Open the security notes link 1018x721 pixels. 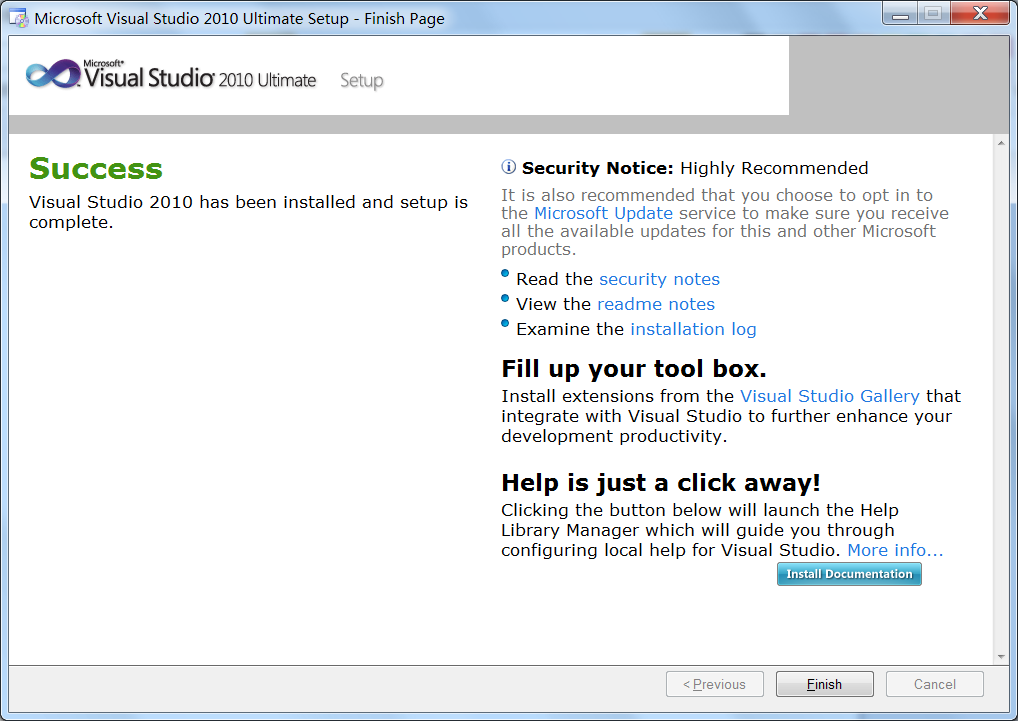659,279
